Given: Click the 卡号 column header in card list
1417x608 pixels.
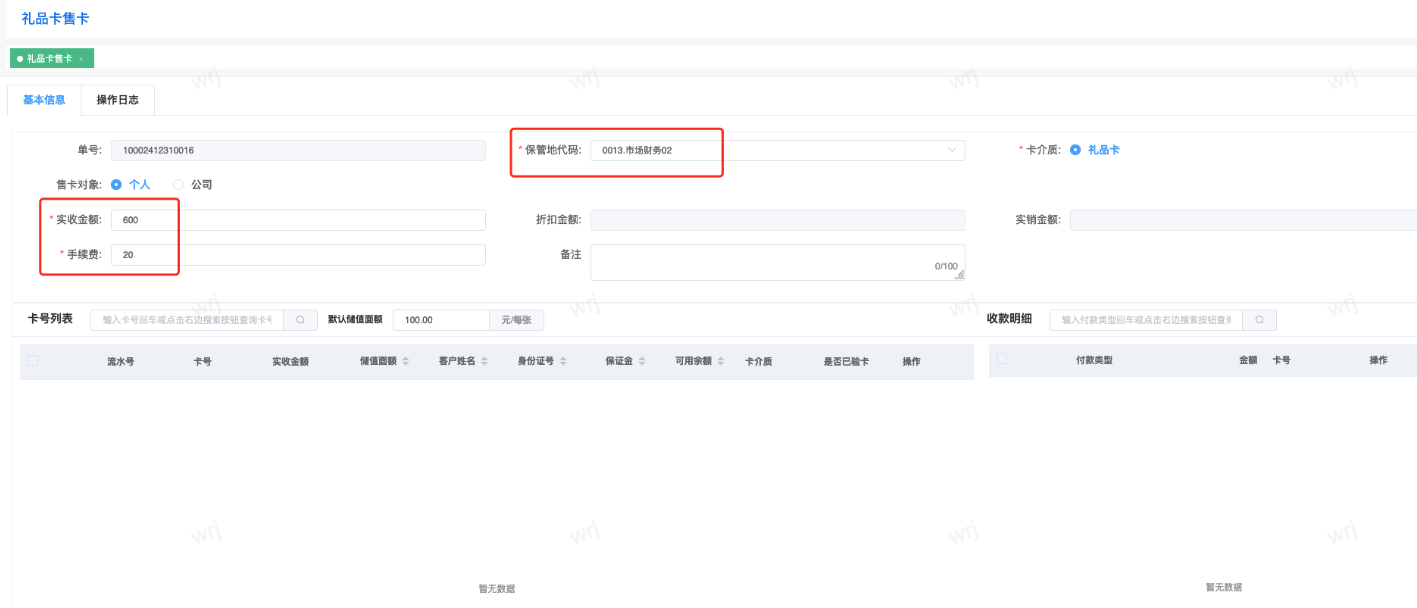Looking at the screenshot, I should point(202,361).
